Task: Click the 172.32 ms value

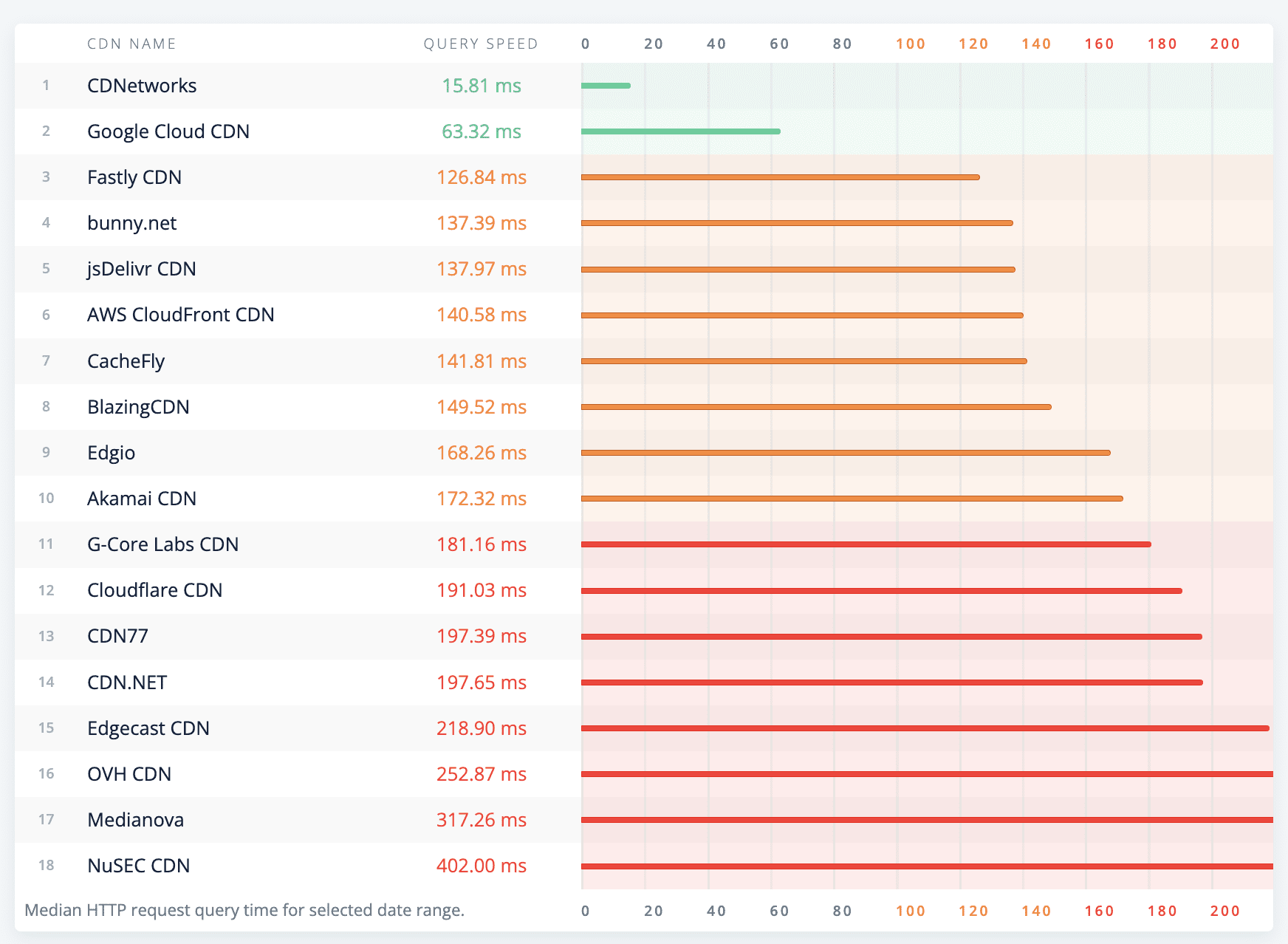Action: point(482,499)
